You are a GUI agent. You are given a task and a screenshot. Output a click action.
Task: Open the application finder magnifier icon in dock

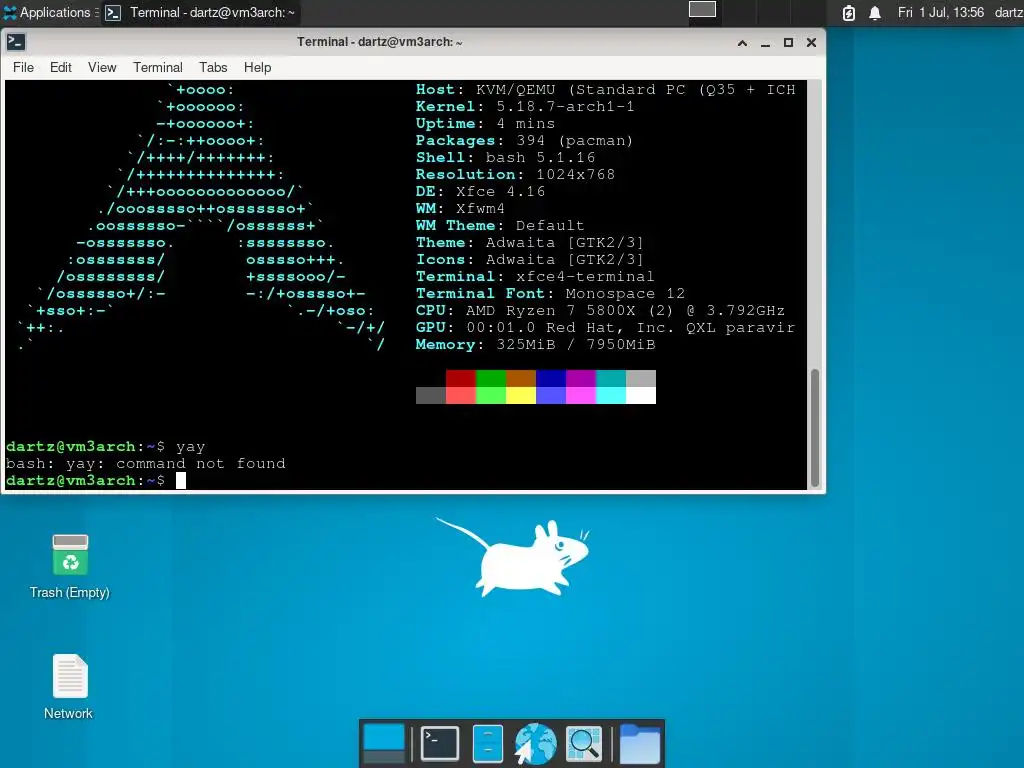[x=584, y=743]
